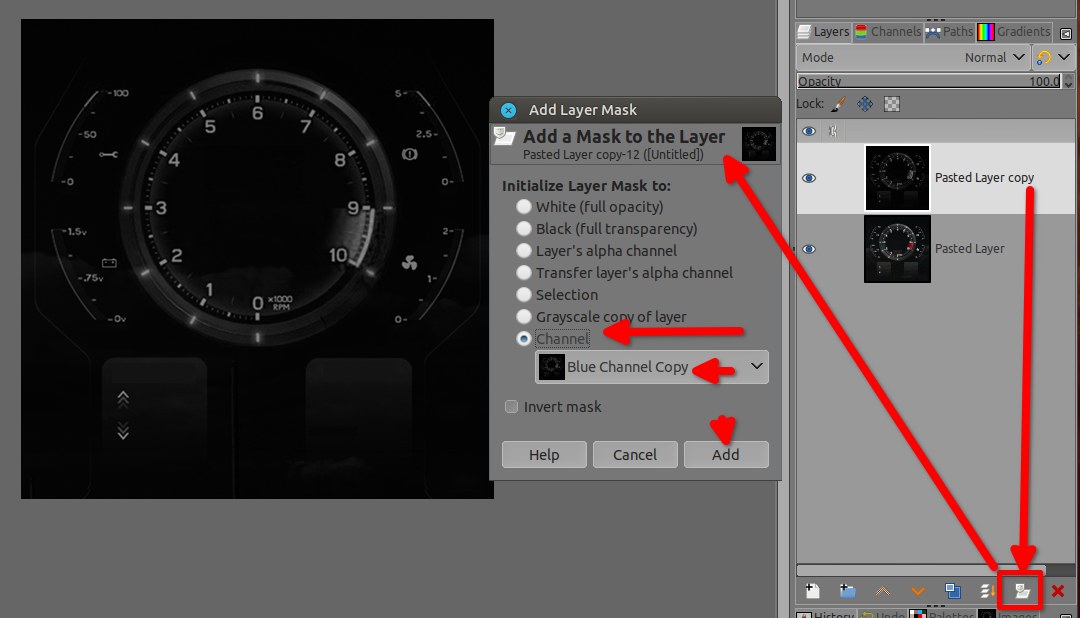Screen dimensions: 1080x618
Task: Duplicate the selected layer
Action: coord(953,590)
